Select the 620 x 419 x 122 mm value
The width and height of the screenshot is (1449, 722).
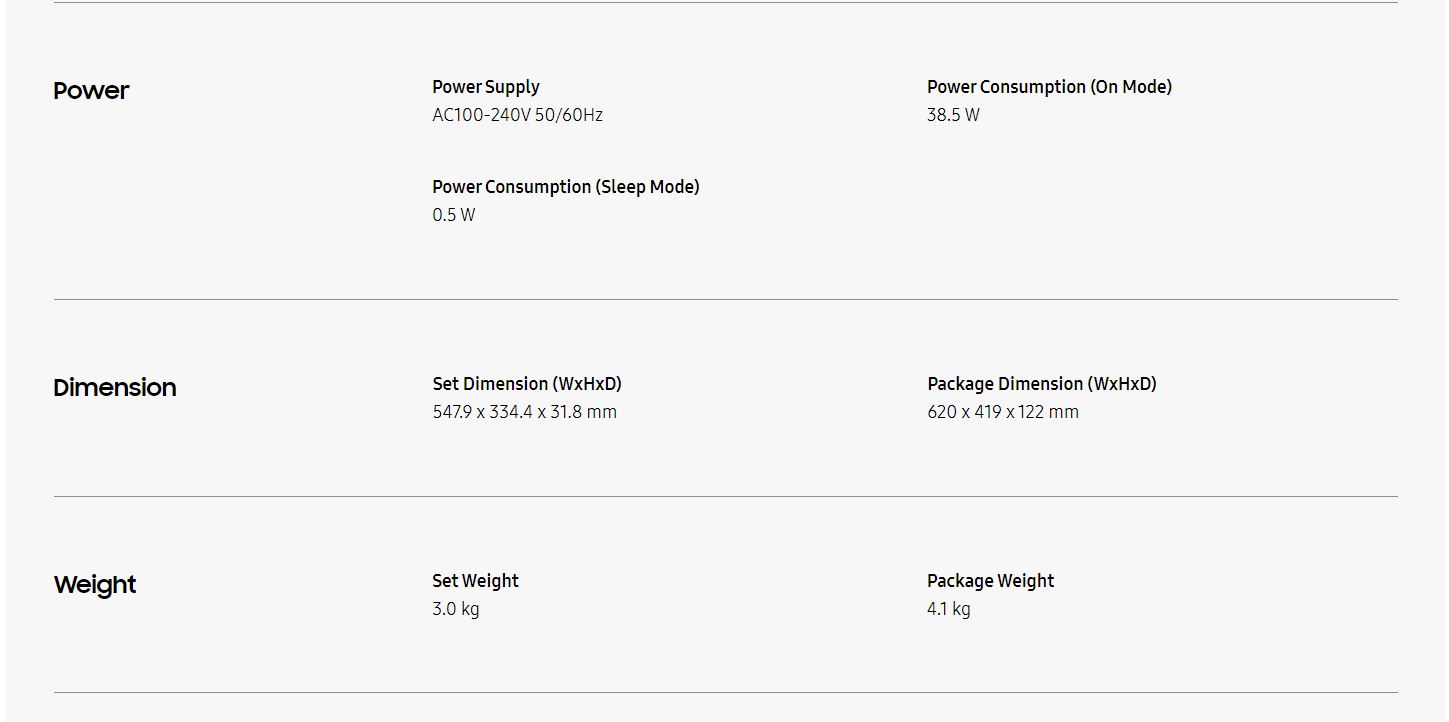(1003, 412)
